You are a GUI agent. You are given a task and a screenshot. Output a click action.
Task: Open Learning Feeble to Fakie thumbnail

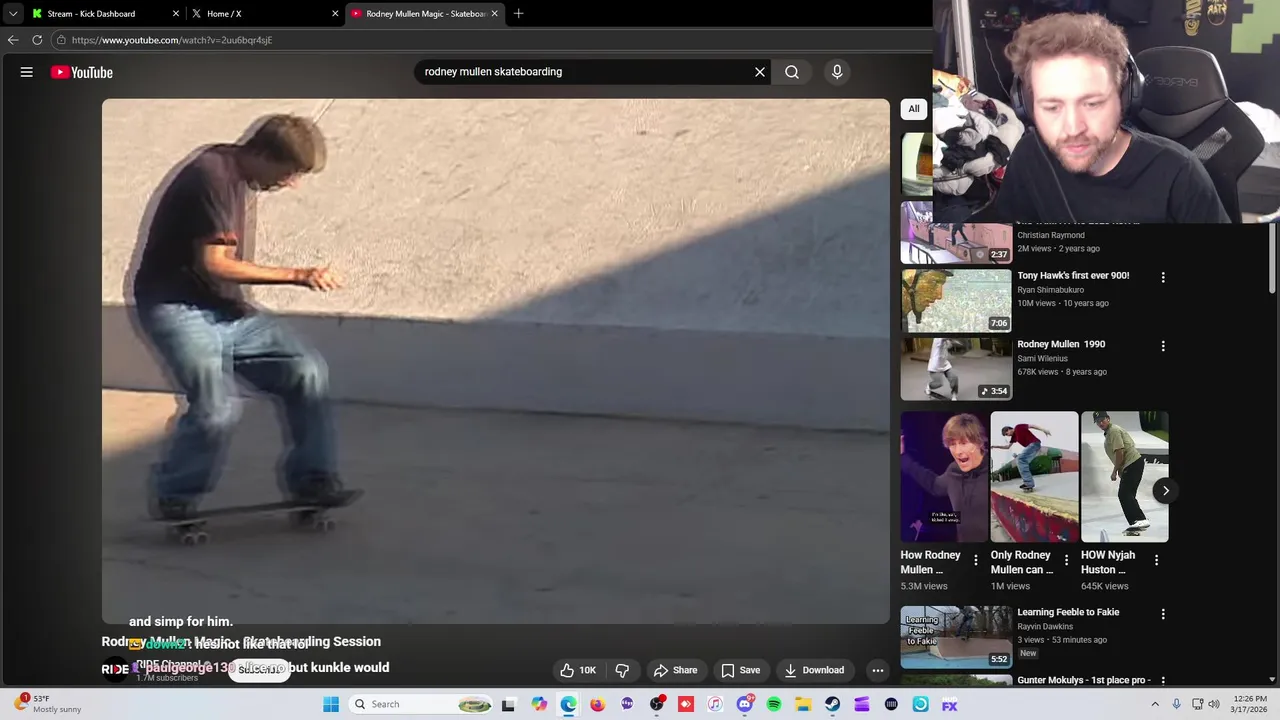[956, 637]
